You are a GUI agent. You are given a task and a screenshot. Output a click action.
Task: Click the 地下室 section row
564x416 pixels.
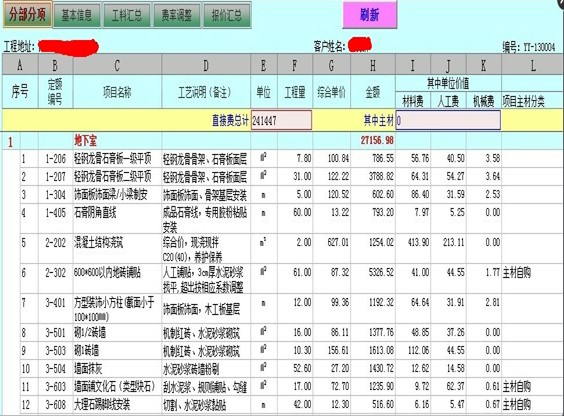click(282, 141)
